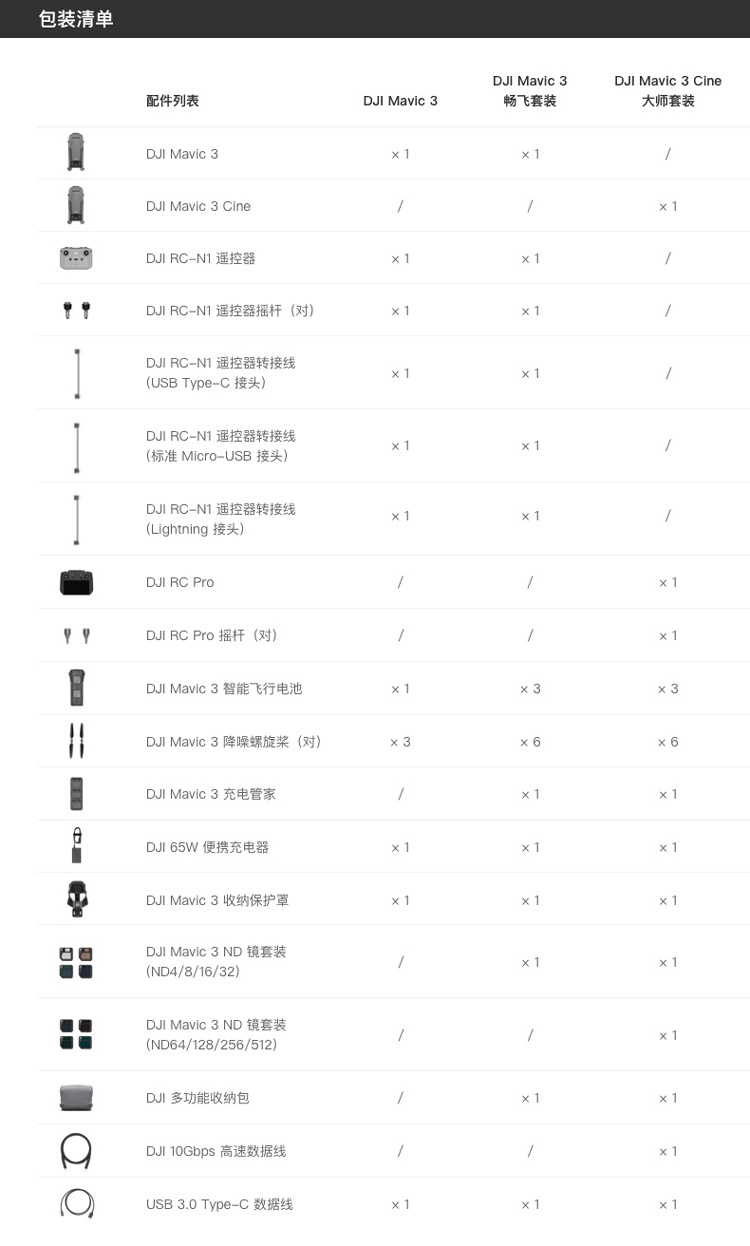
Task: Select the intelligent flight battery icon
Action: click(76, 688)
